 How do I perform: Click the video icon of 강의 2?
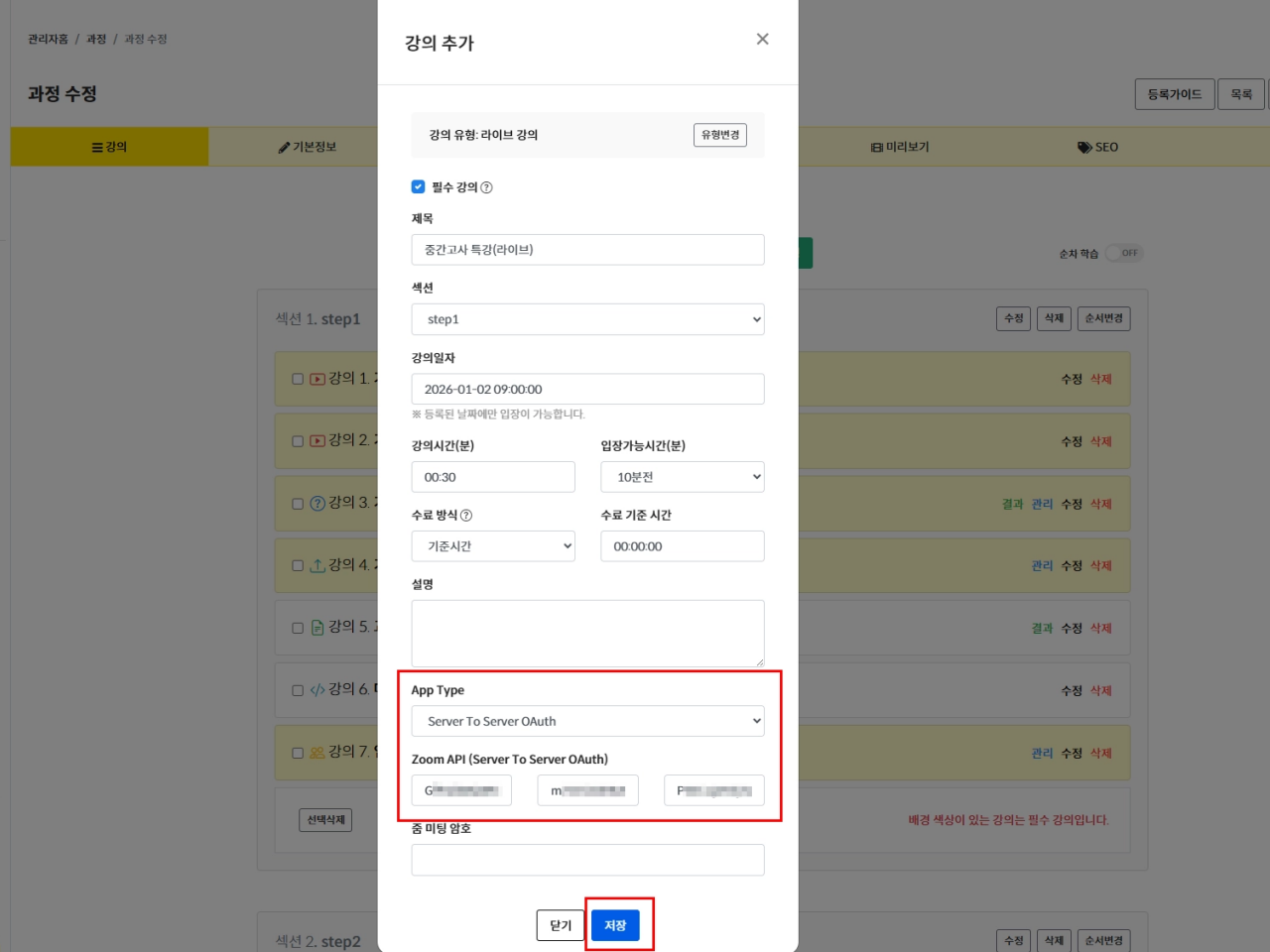pos(317,441)
